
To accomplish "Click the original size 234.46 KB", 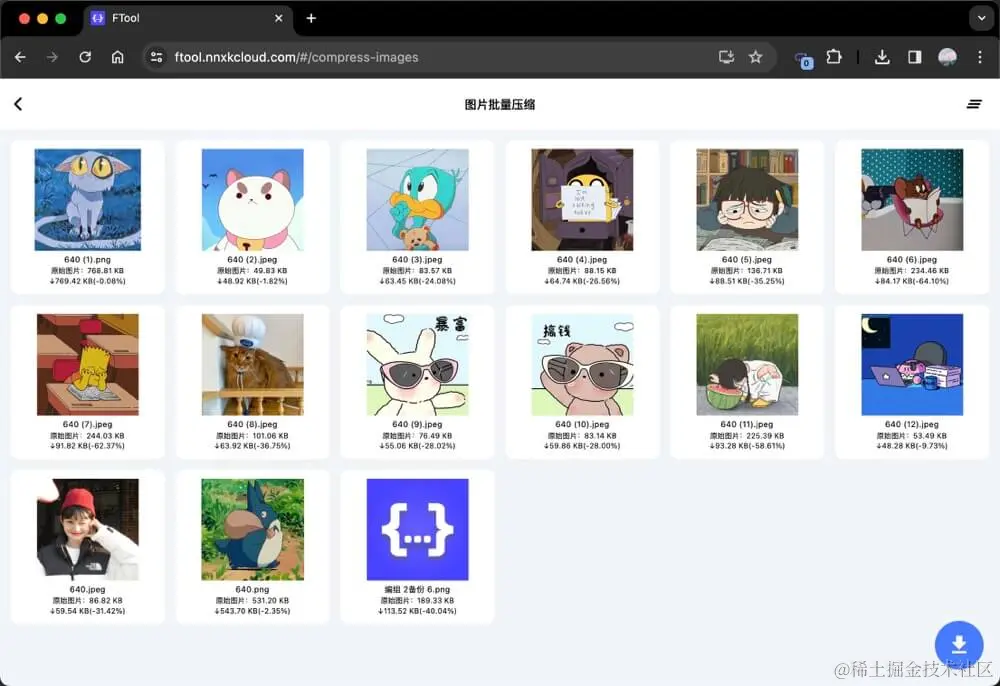I will click(930, 271).
